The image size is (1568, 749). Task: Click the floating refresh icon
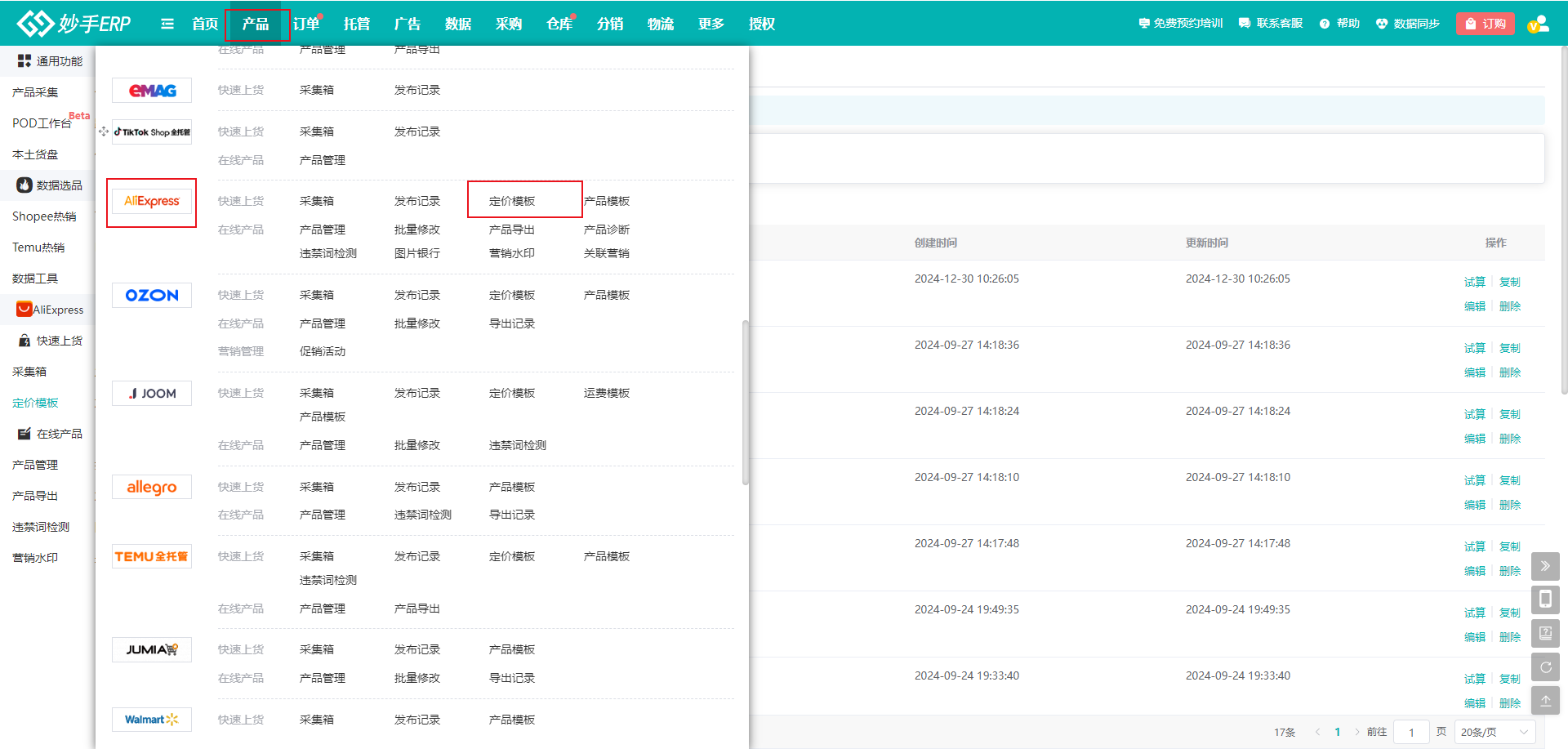click(1545, 667)
